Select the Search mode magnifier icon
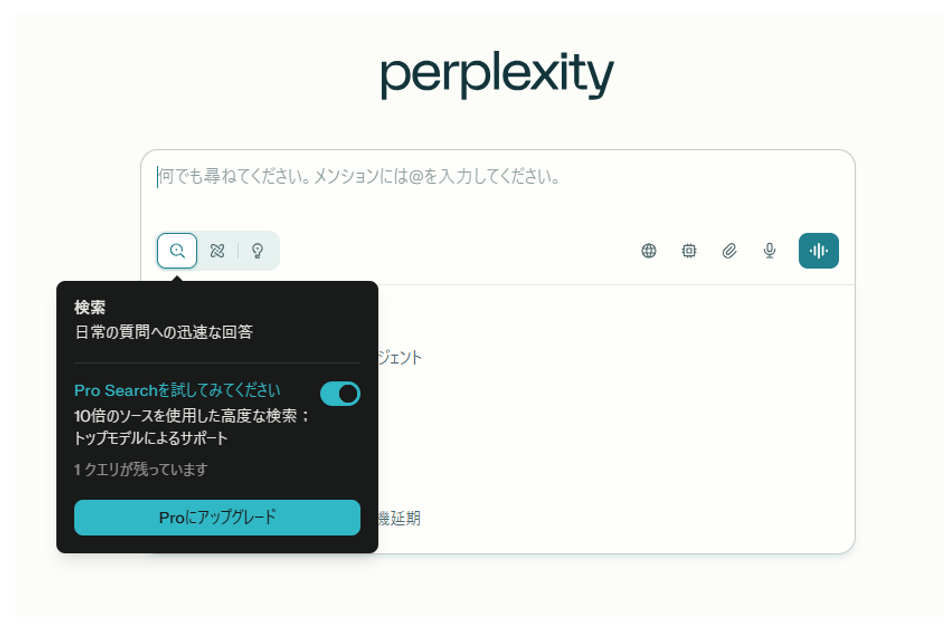952x633 pixels. tap(177, 251)
